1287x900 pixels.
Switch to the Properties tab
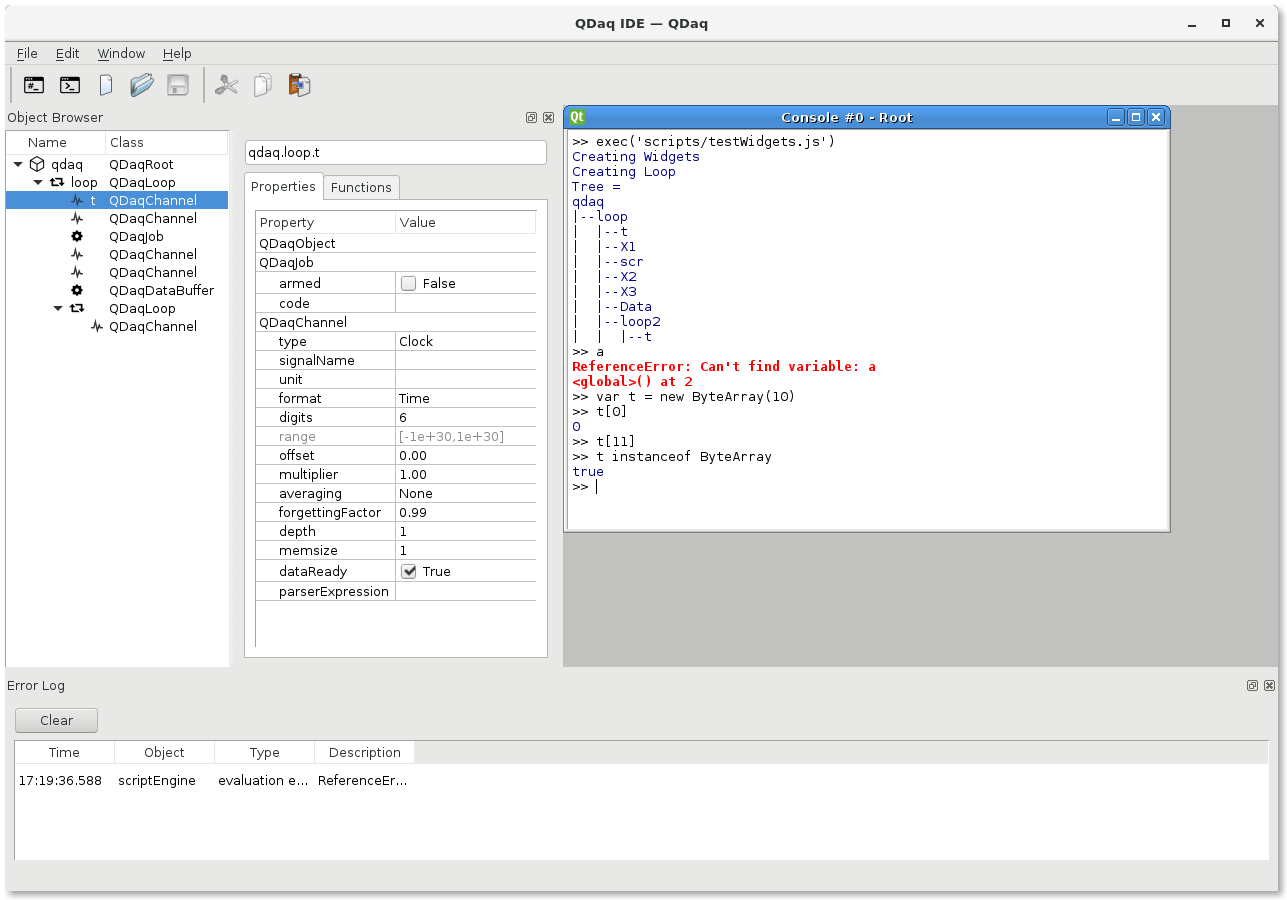283,186
